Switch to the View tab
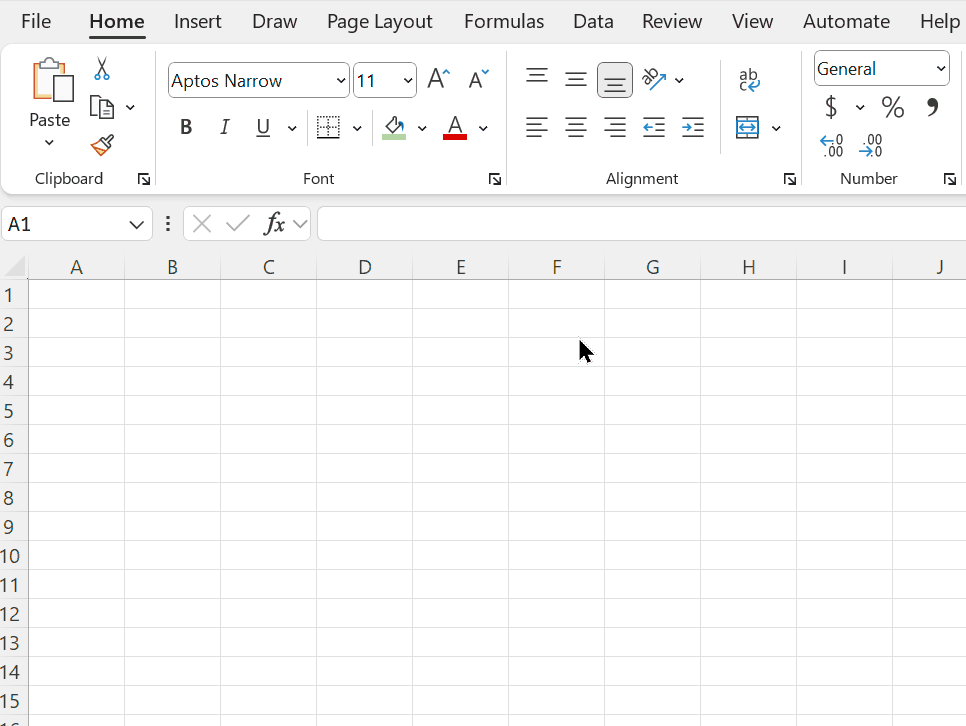 (752, 22)
